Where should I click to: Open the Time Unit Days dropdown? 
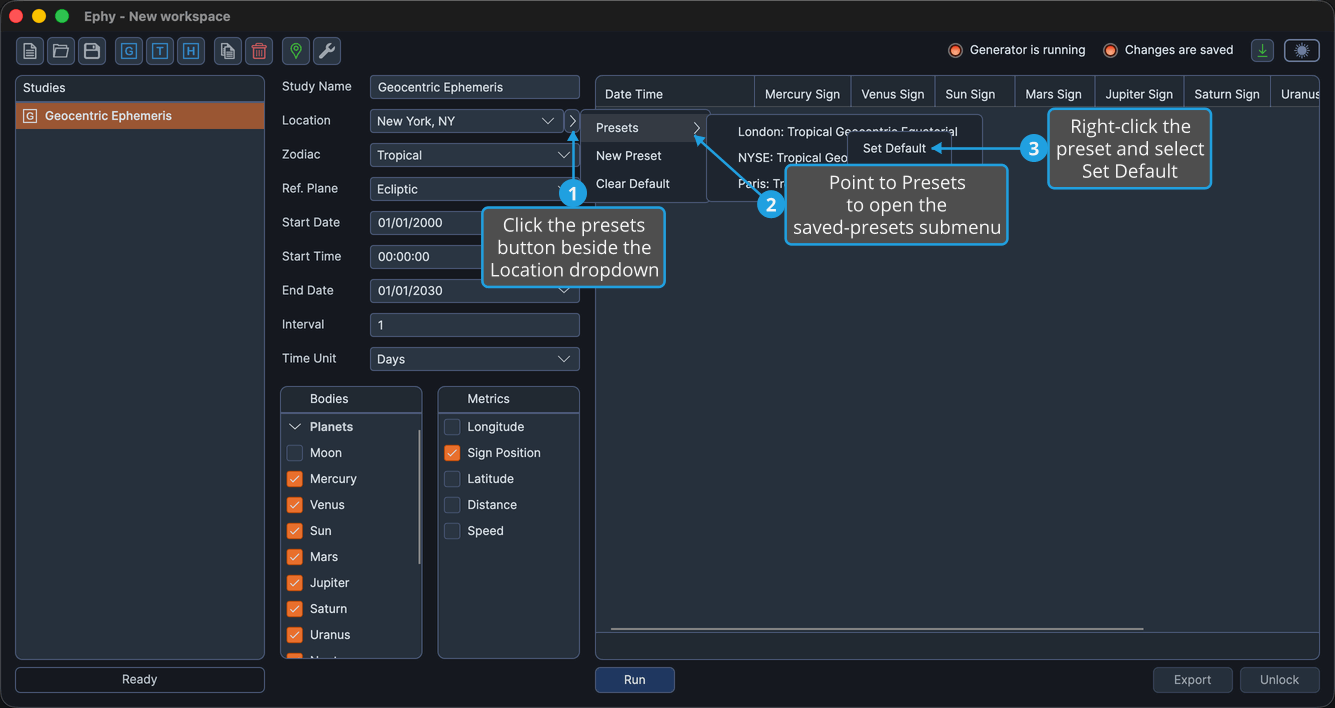(x=474, y=359)
